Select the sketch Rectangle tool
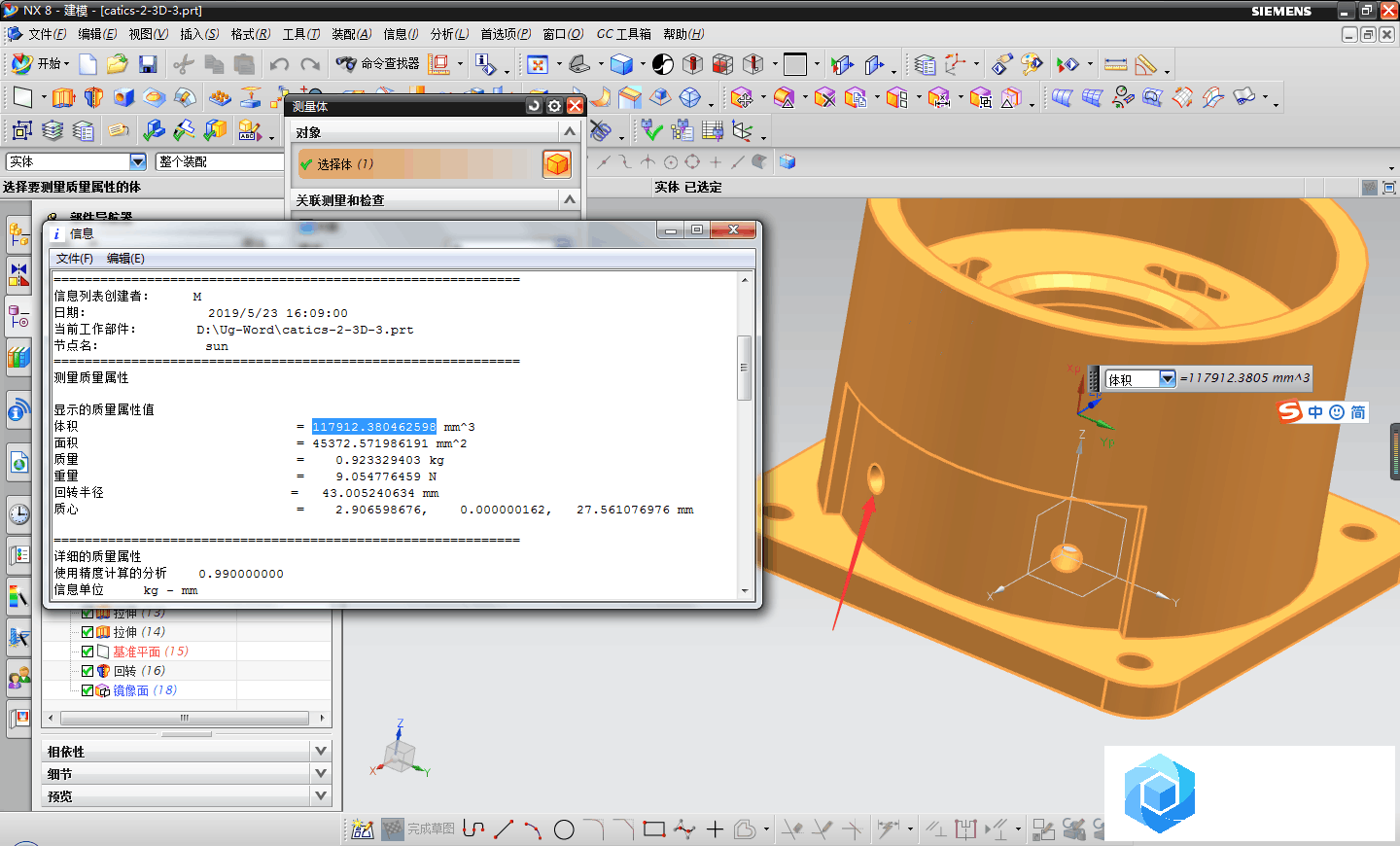Image resolution: width=1400 pixels, height=846 pixels. pos(654,828)
